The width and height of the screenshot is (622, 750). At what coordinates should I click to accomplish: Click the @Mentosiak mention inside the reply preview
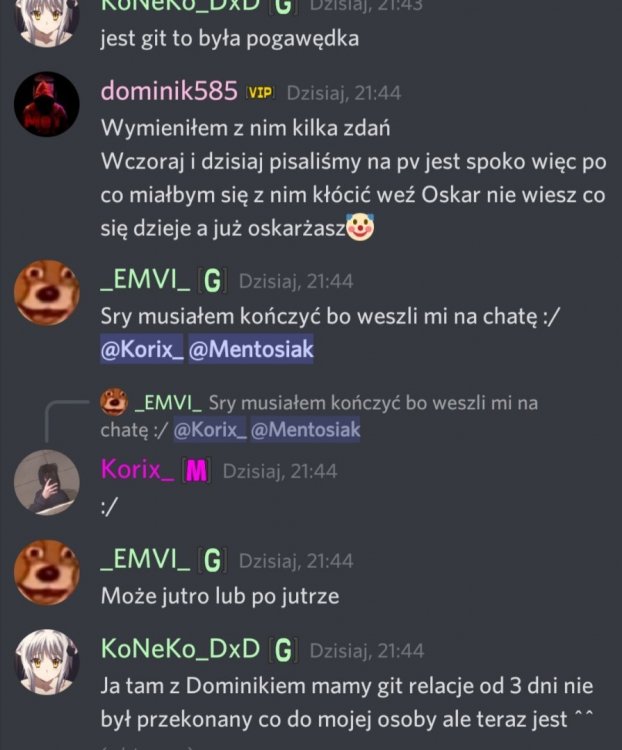[305, 429]
